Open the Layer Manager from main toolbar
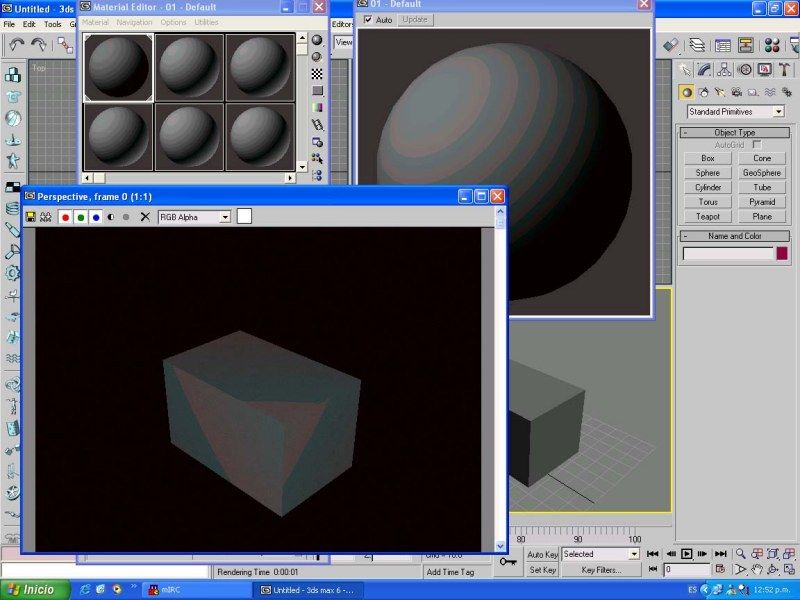This screenshot has height=600, width=800. 697,45
